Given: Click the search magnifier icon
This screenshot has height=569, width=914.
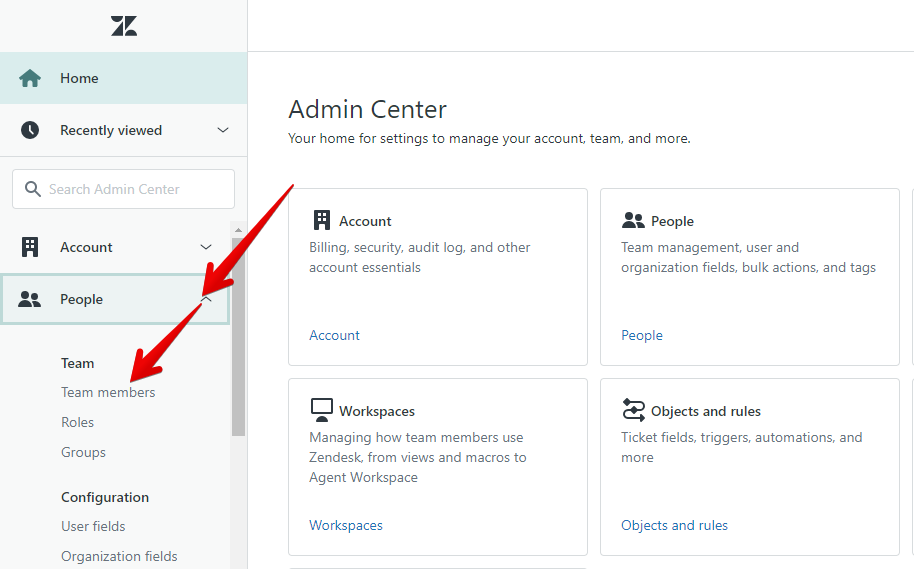Looking at the screenshot, I should 33,189.
